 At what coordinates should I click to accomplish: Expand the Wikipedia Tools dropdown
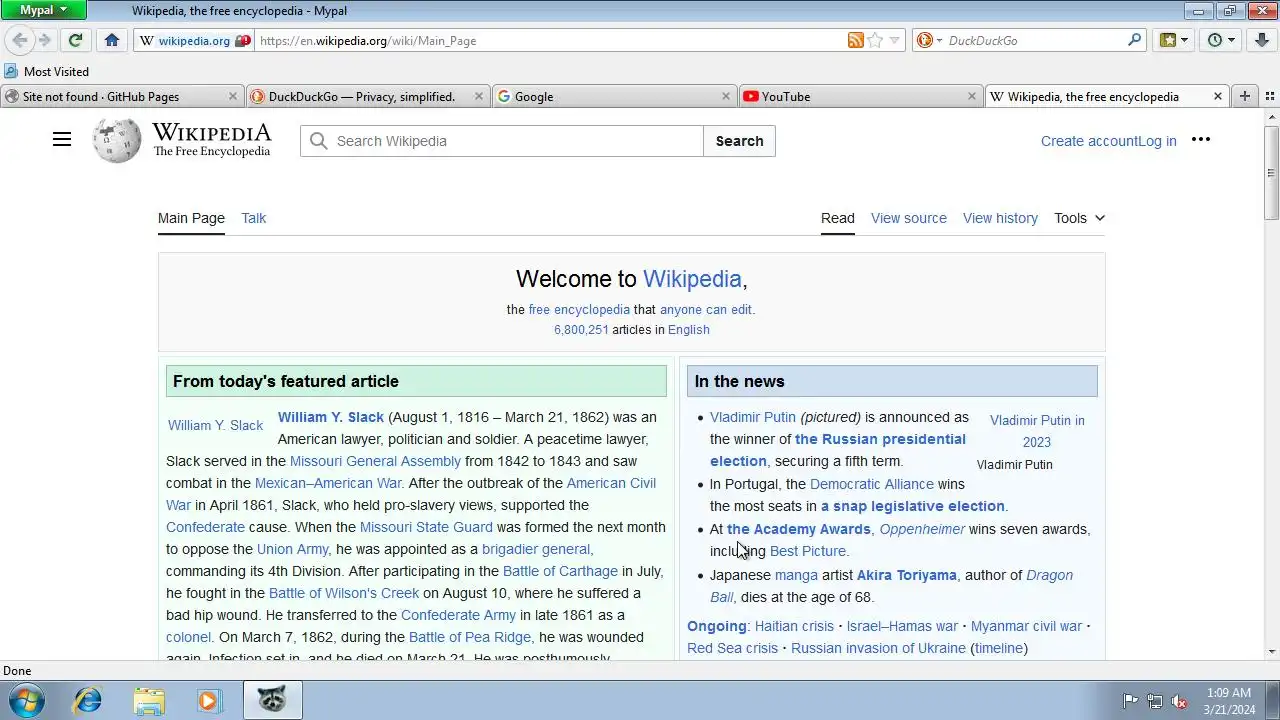tap(1079, 218)
